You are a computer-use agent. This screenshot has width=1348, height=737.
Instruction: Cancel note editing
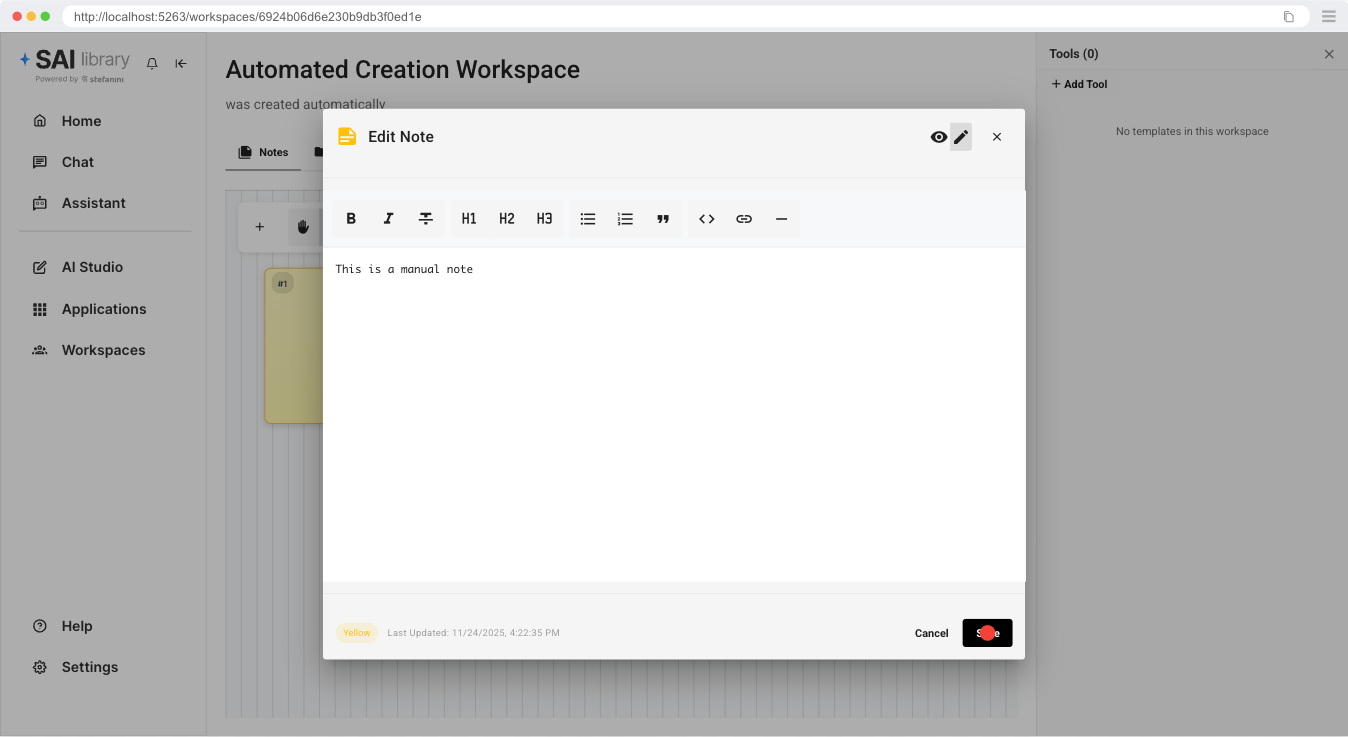(931, 633)
